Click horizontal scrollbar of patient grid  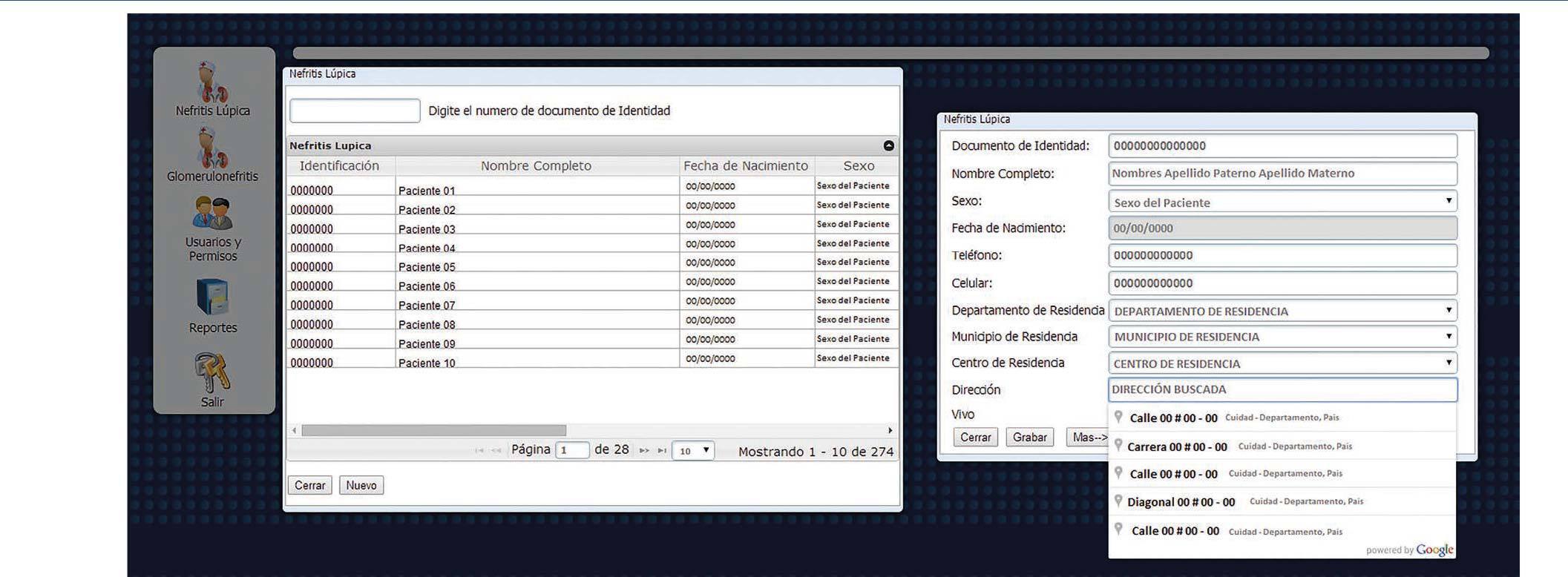[x=434, y=430]
